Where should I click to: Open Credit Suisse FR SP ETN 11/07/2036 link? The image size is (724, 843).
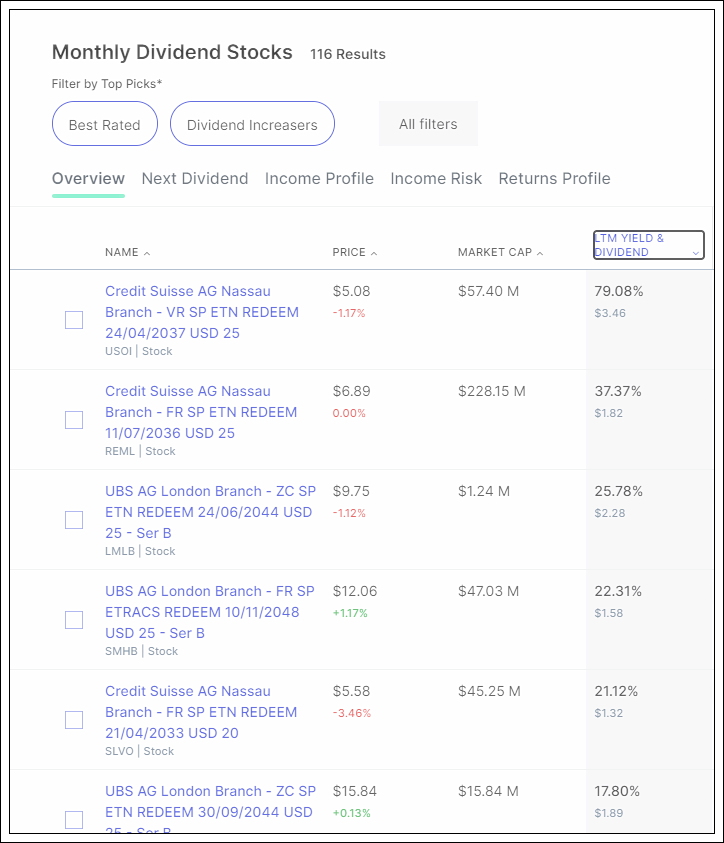click(201, 412)
